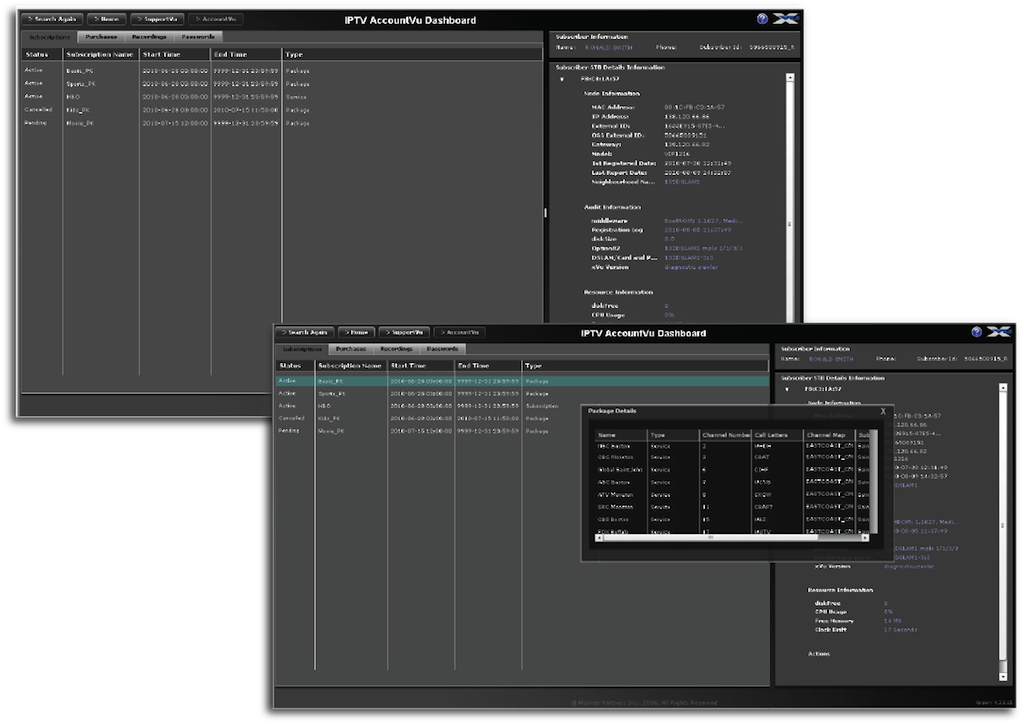Click the help question mark icon in the back window
This screenshot has height=725, width=1024.
coord(762,19)
